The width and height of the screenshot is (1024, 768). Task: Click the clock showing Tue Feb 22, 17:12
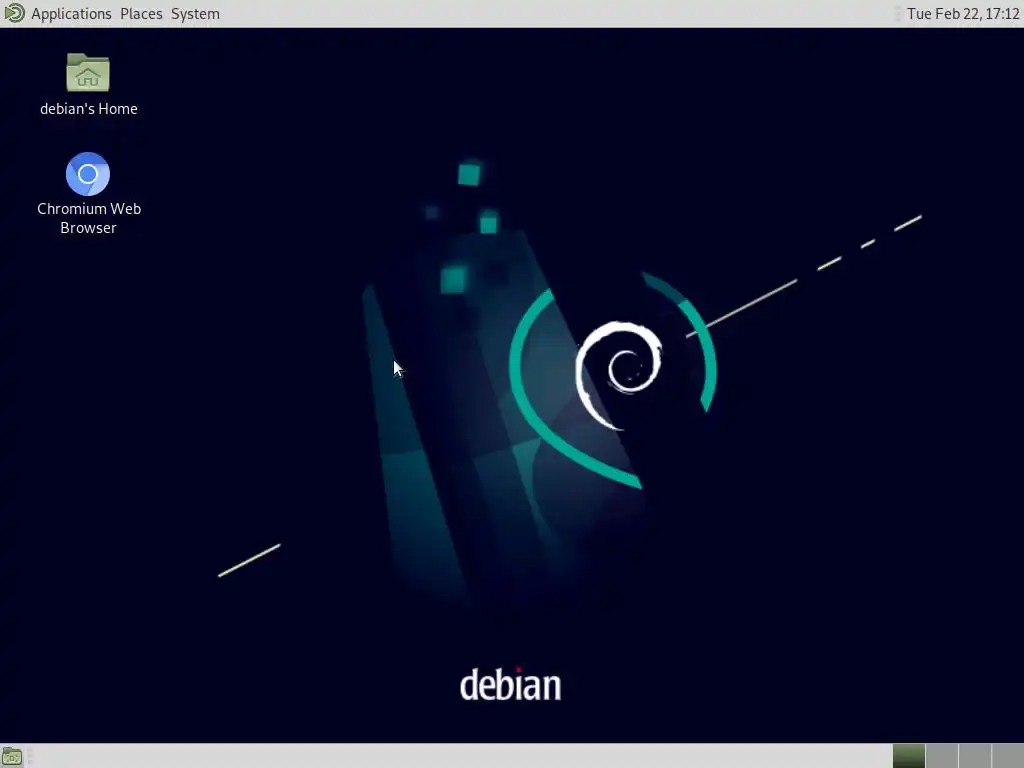[x=963, y=14]
